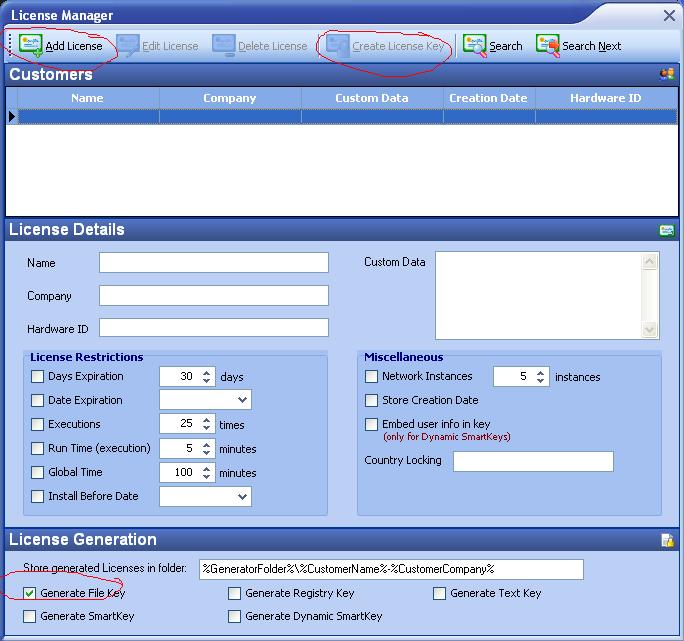Viewport: 684px width, 641px height.
Task: Increase Network Instances spinner
Action: click(x=540, y=372)
